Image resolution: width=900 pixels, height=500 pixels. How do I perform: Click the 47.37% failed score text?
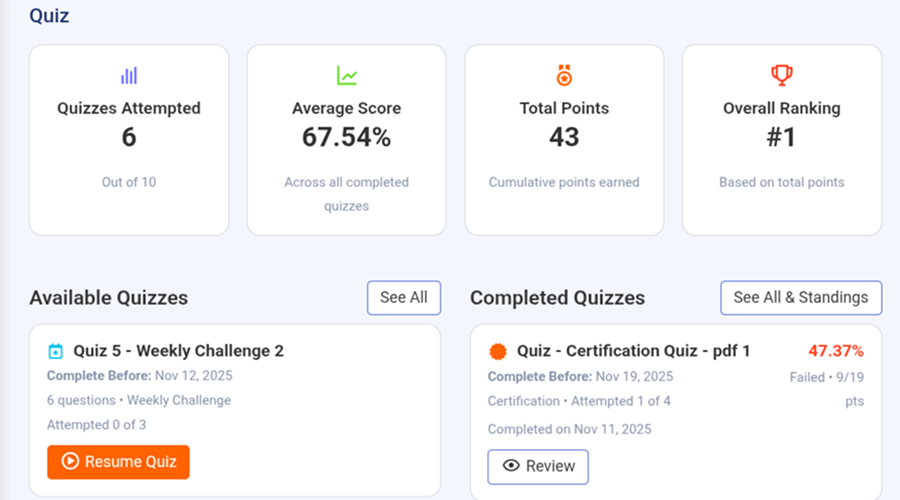(835, 351)
